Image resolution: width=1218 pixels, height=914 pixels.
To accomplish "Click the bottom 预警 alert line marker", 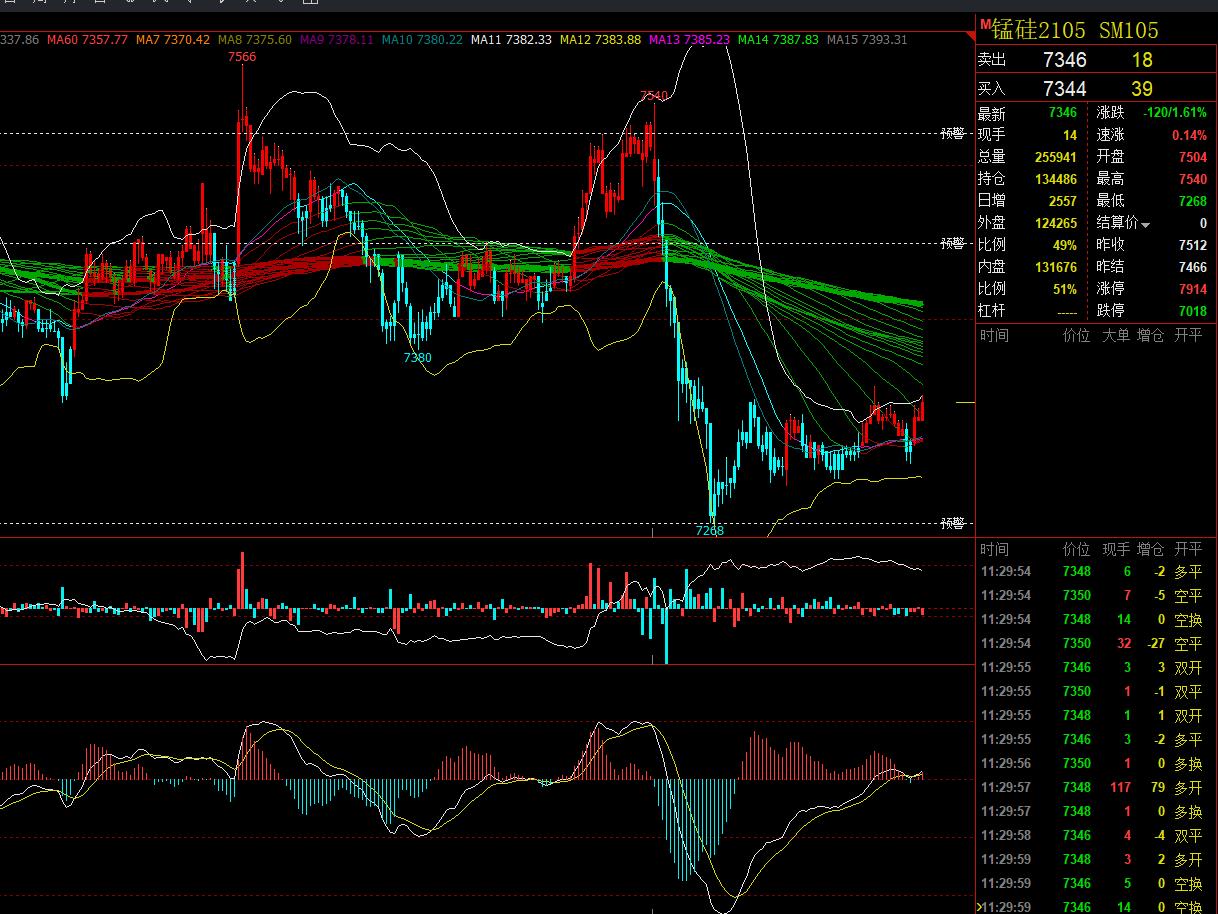I will [952, 523].
